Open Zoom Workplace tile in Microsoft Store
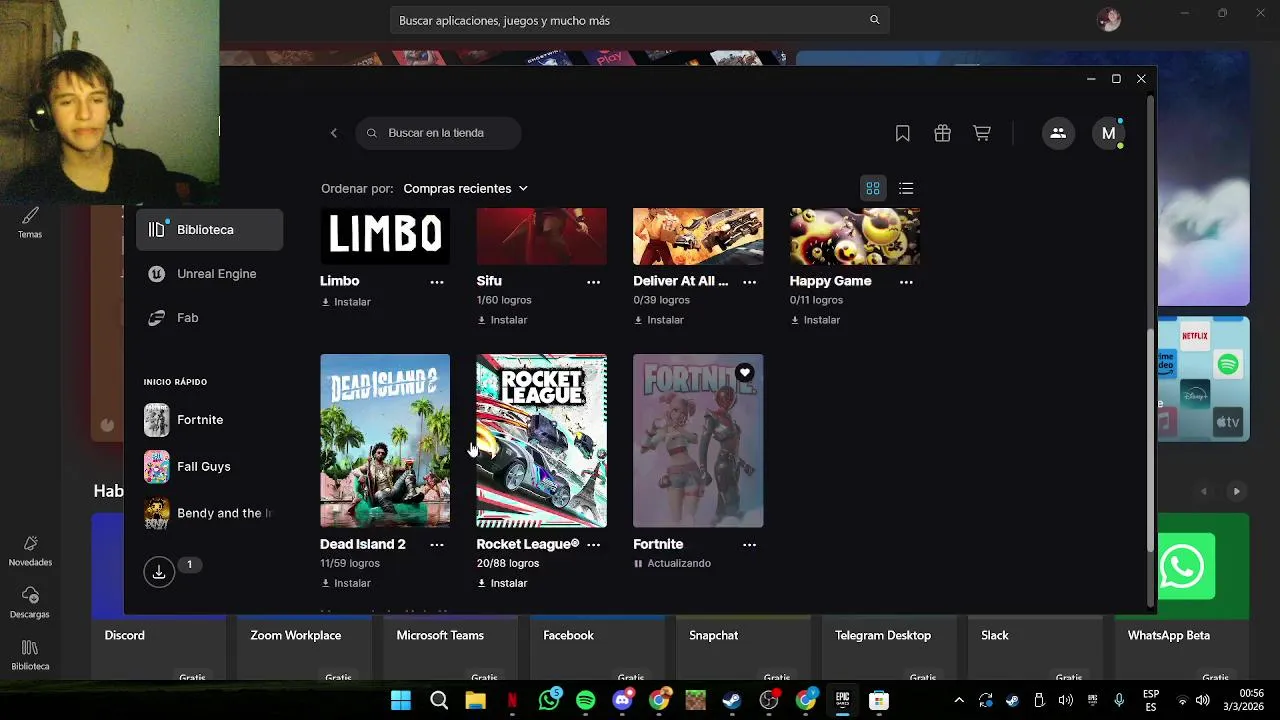Image resolution: width=1280 pixels, height=720 pixels. pyautogui.click(x=304, y=650)
